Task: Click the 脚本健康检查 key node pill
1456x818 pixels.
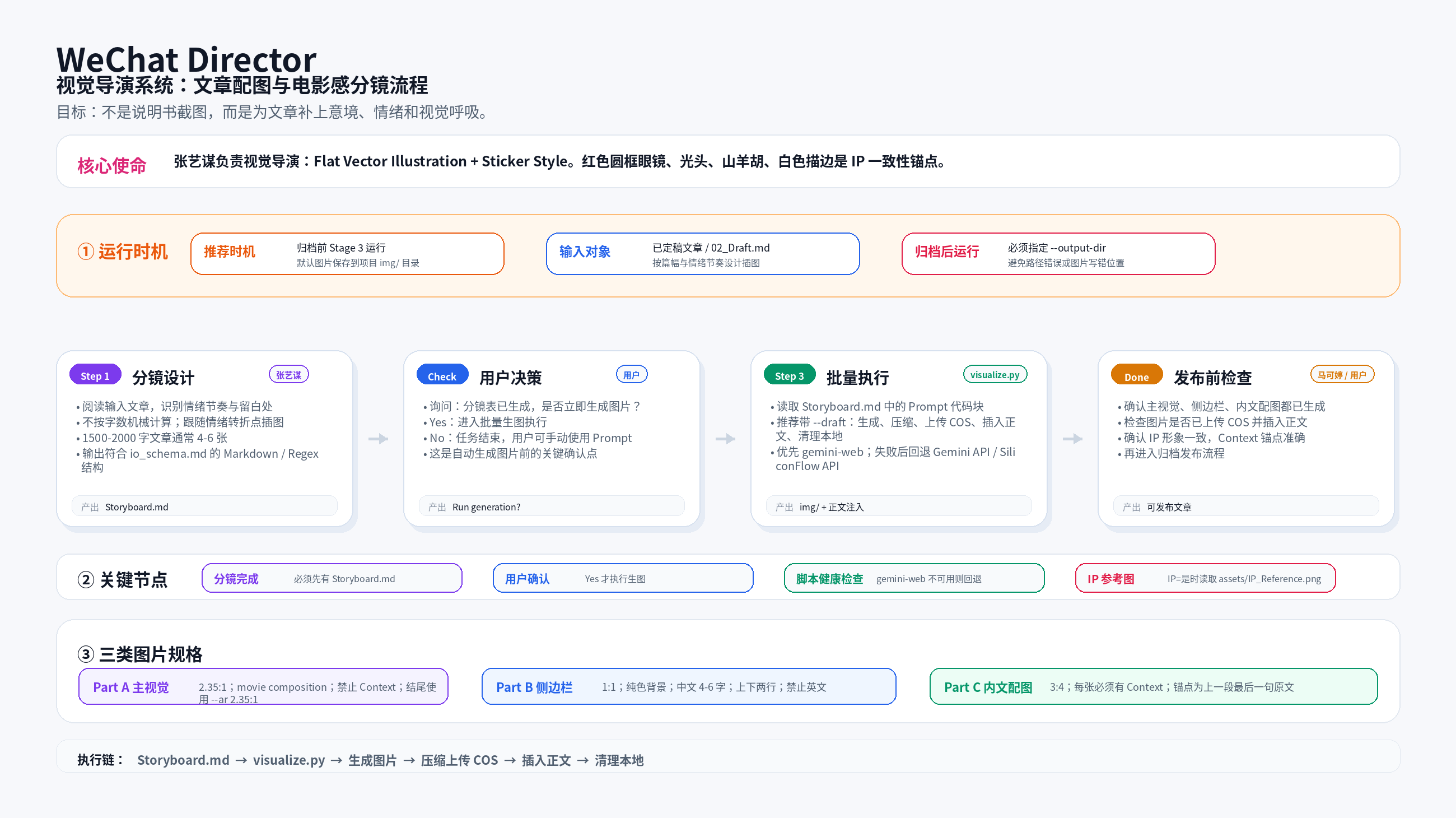Action: click(914, 578)
